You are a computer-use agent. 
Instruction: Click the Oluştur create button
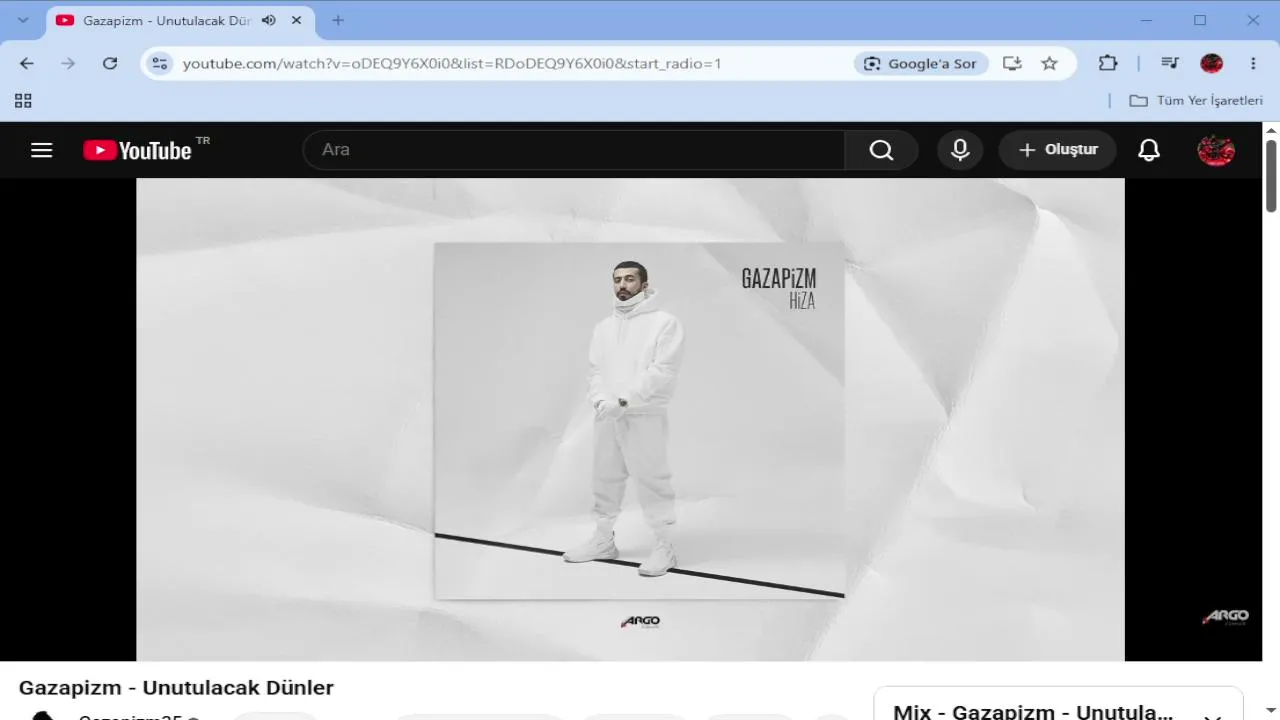1057,150
